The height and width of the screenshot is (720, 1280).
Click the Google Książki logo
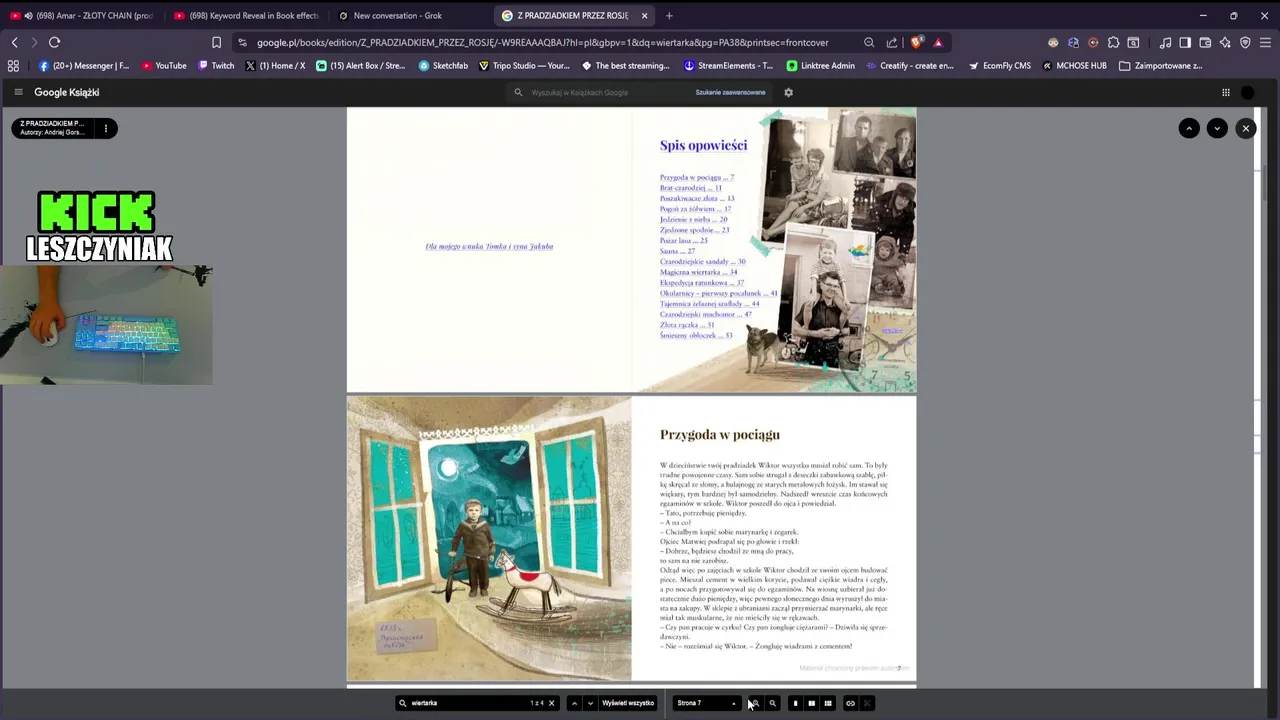click(x=66, y=92)
